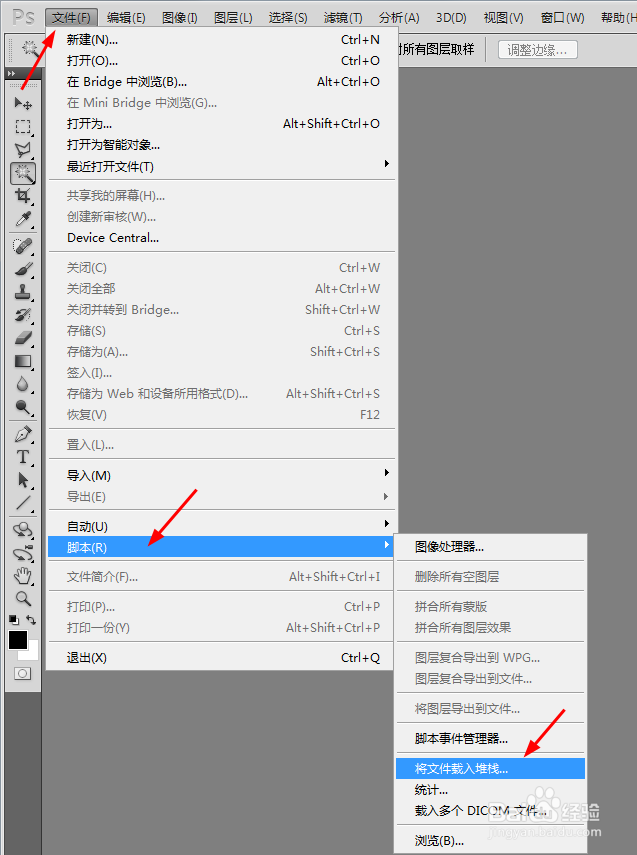Click the Ps application logo

pyautogui.click(x=23, y=17)
